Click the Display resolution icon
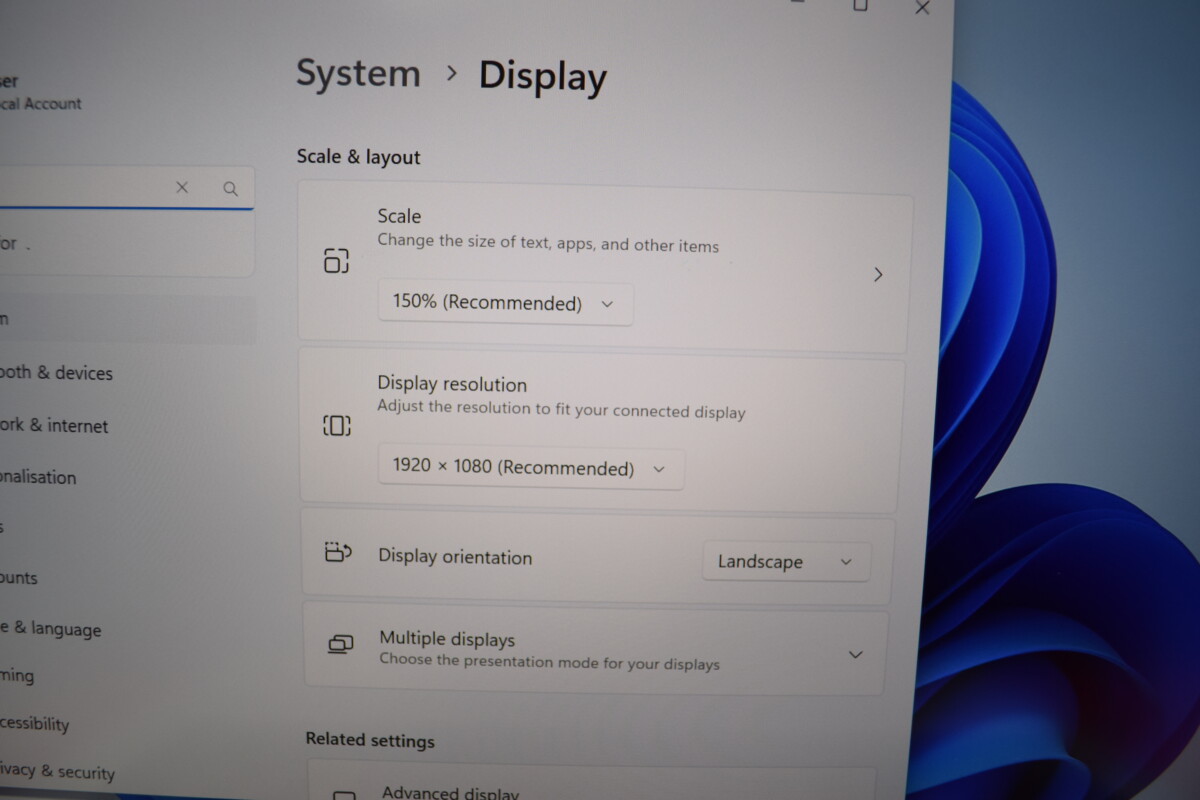The image size is (1200, 800). 337,426
